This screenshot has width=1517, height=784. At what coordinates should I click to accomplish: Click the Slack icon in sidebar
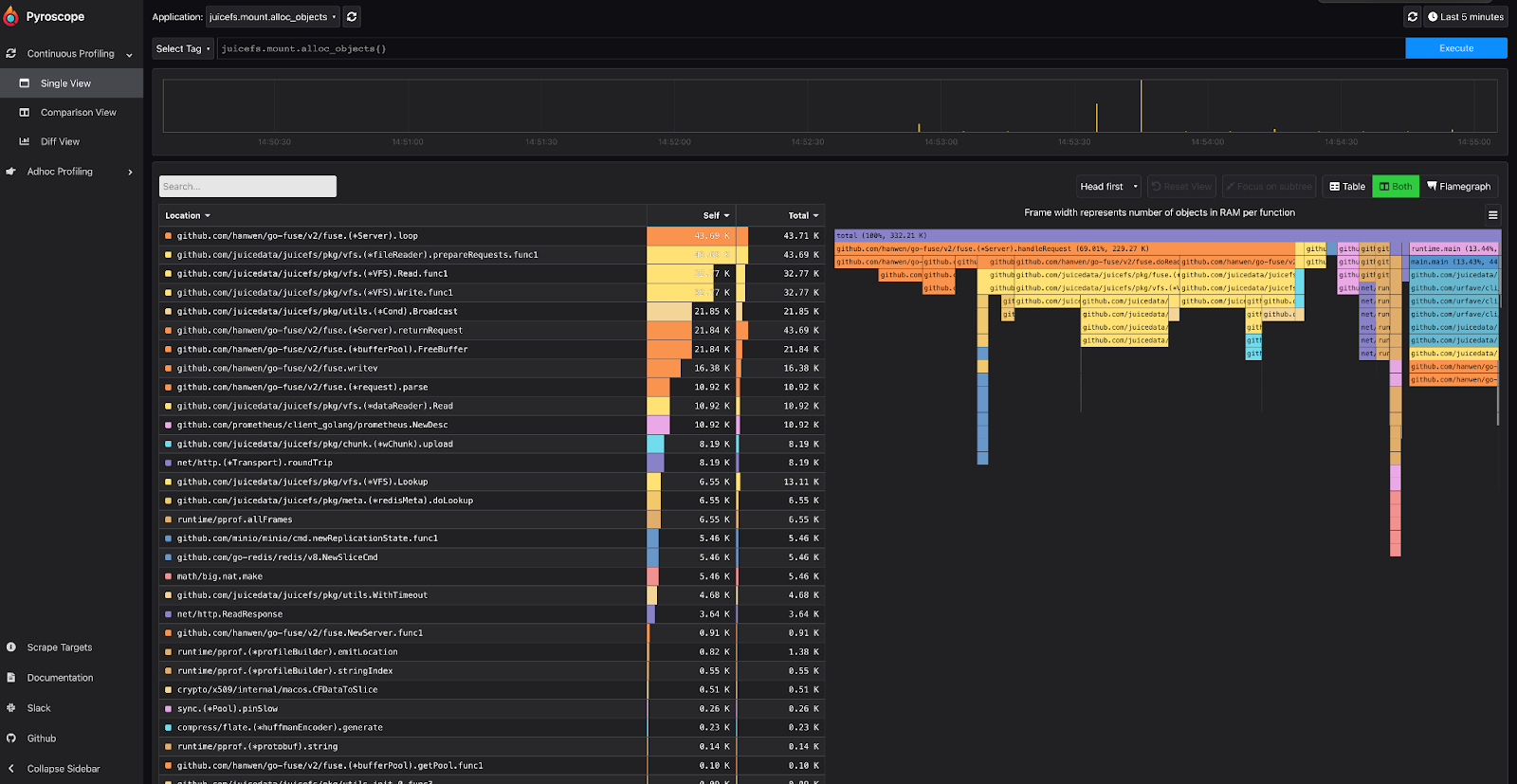11,708
